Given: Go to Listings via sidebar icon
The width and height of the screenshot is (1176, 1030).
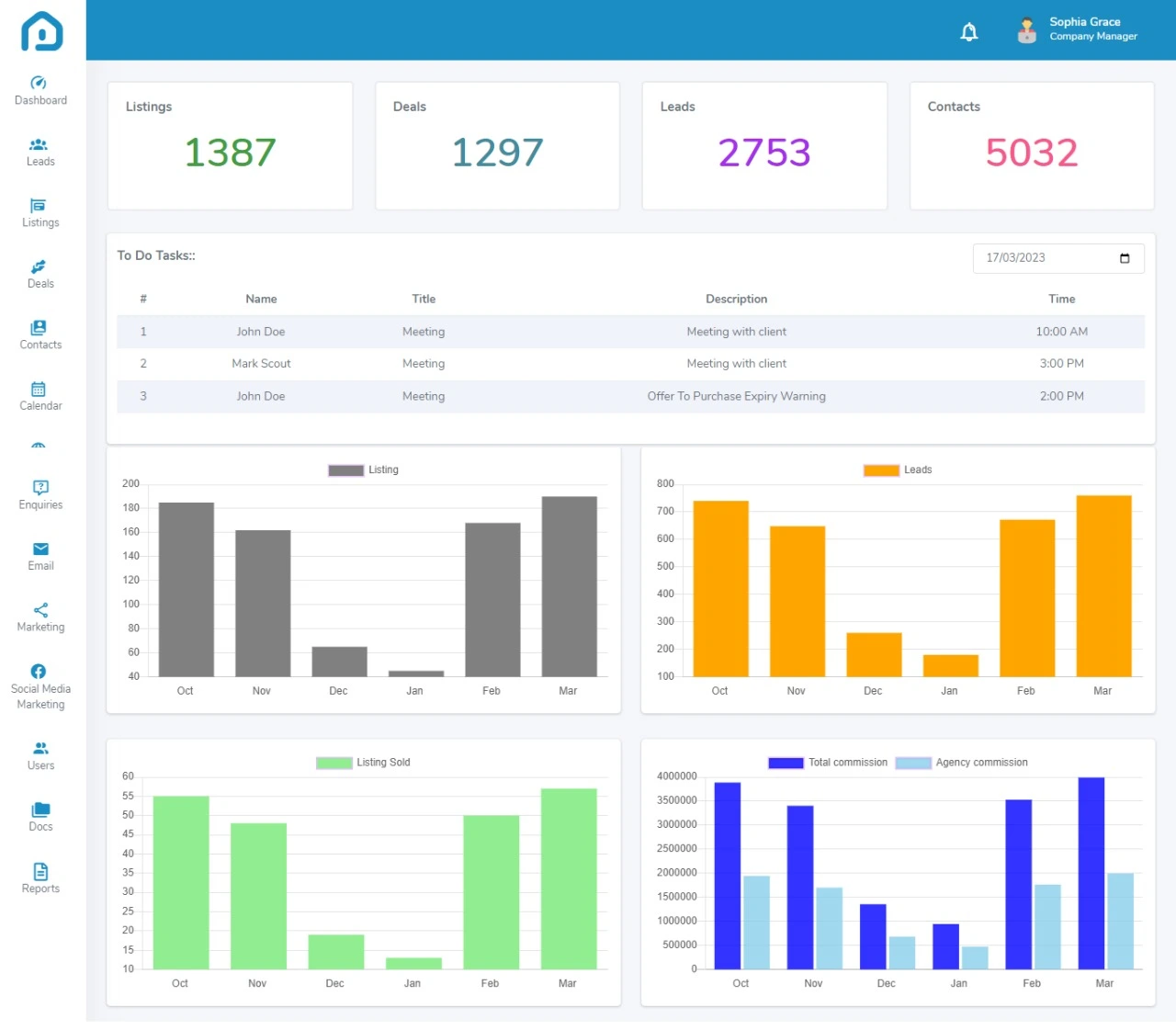Looking at the screenshot, I should (x=39, y=206).
